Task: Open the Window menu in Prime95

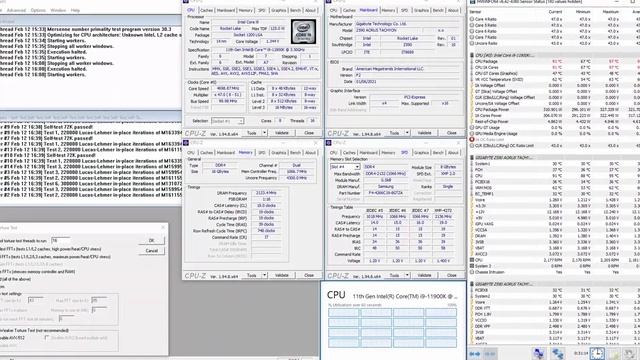Action: coord(58,10)
